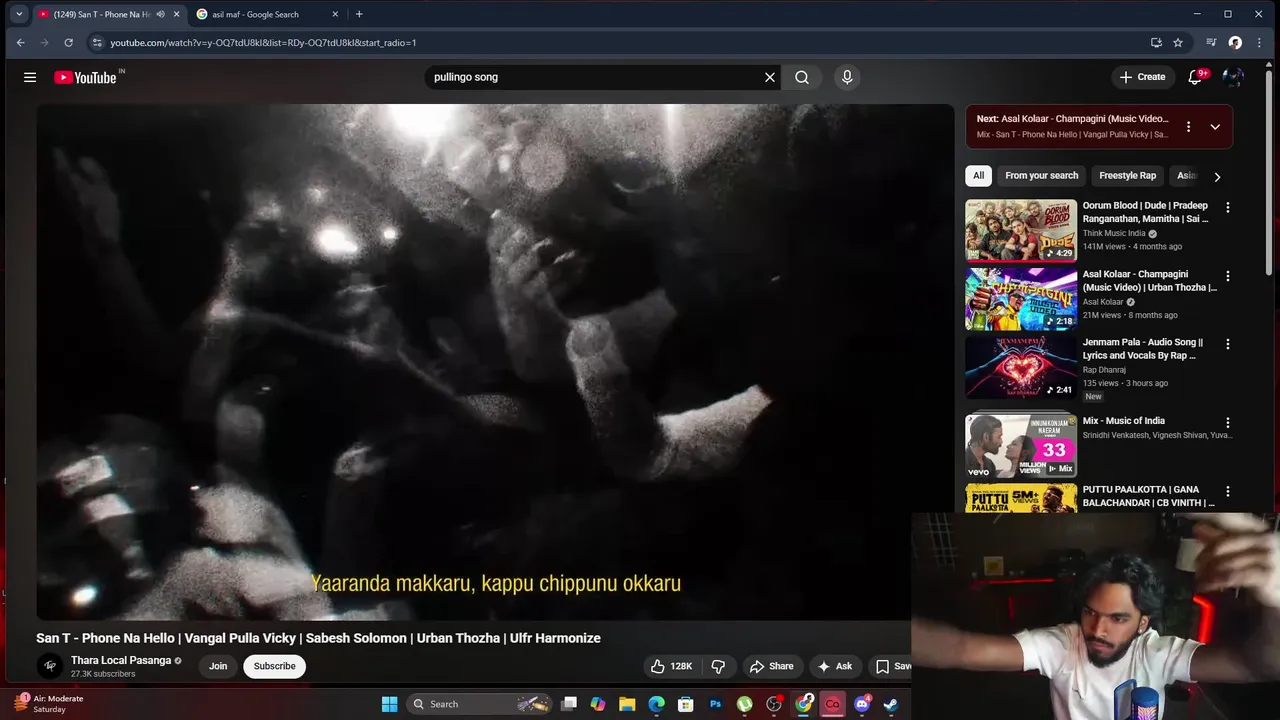Bookmark this page with star icon
Image resolution: width=1280 pixels, height=720 pixels.
click(x=1178, y=43)
